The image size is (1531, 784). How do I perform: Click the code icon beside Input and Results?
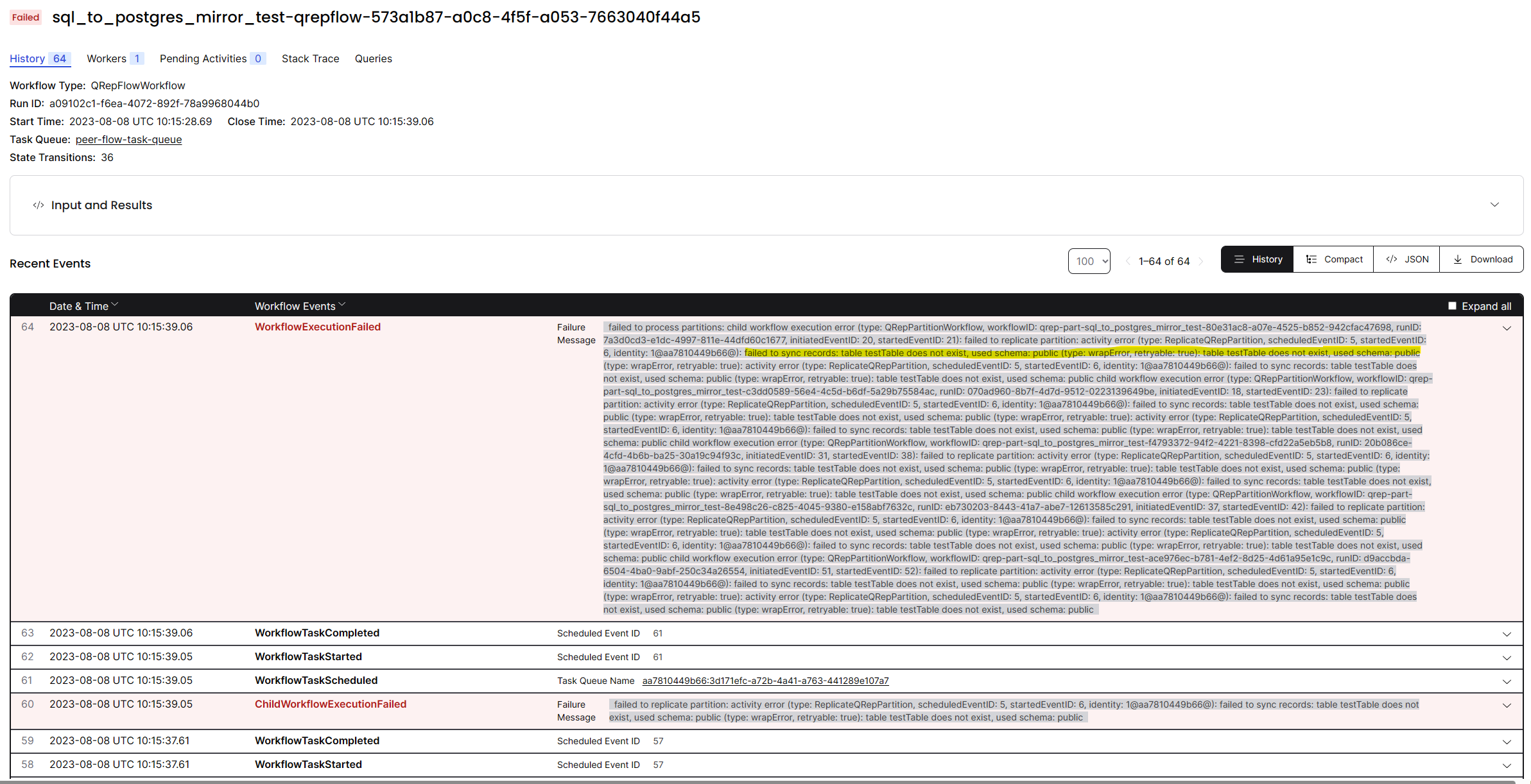point(39,205)
